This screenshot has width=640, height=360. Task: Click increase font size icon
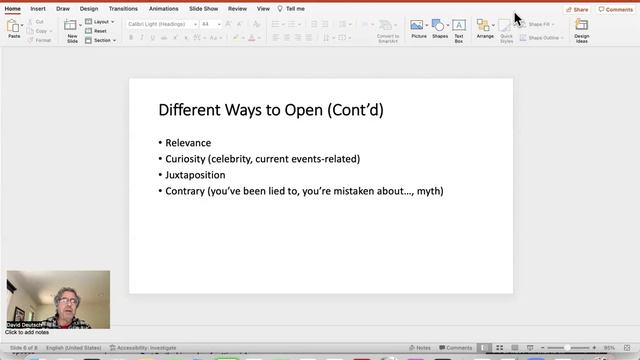point(228,24)
